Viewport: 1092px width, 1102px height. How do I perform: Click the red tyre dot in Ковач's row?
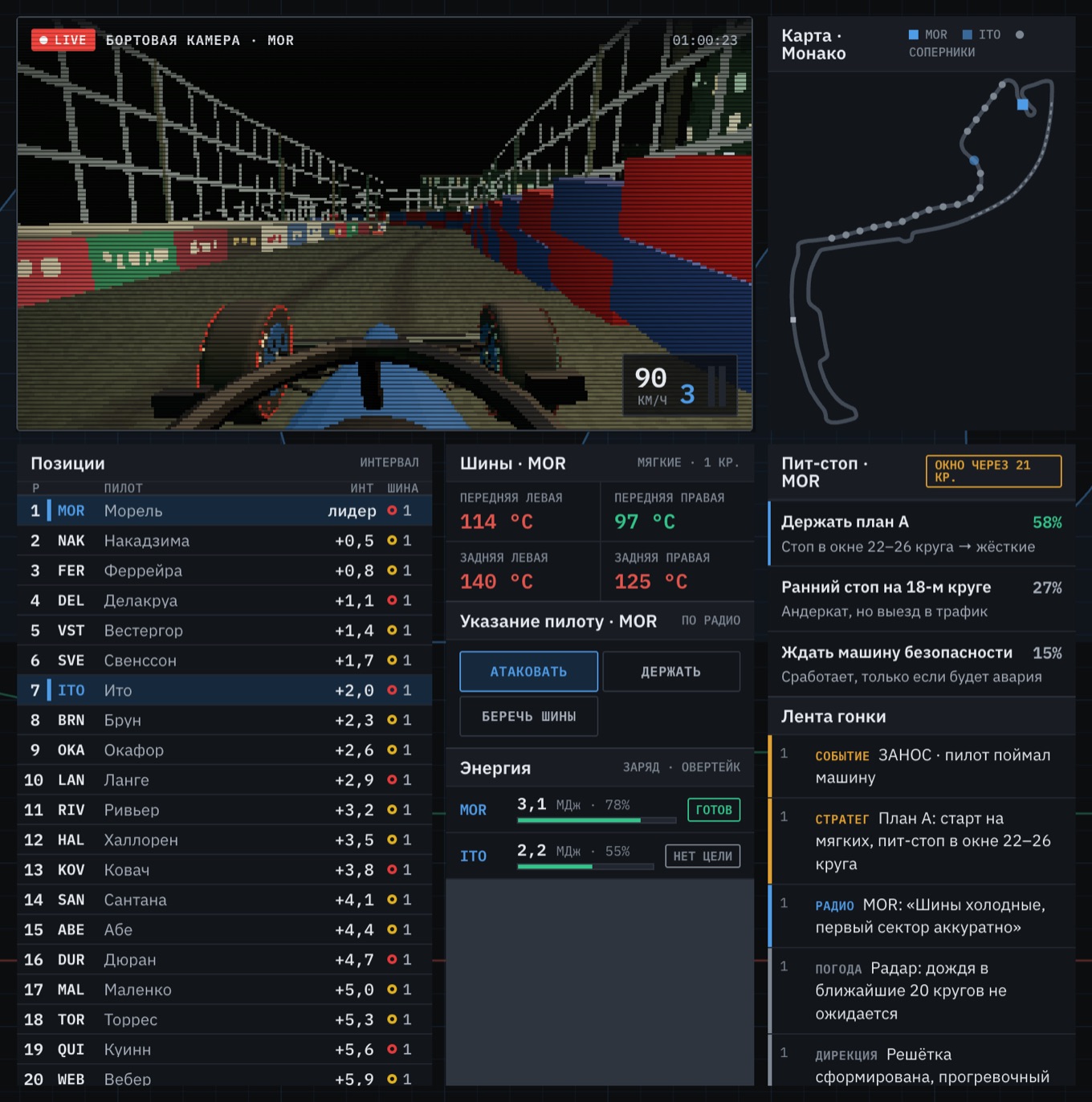click(392, 869)
